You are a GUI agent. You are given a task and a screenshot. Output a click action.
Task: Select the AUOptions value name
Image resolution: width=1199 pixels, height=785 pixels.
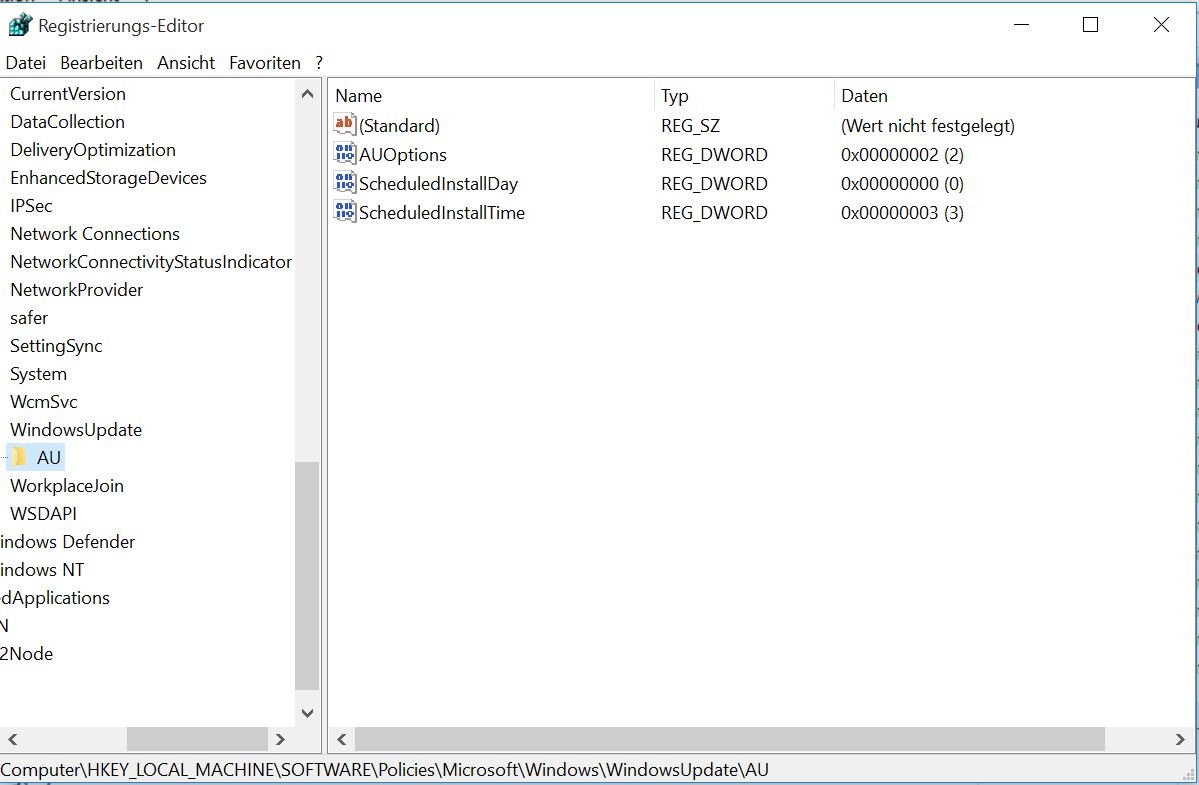tap(403, 154)
